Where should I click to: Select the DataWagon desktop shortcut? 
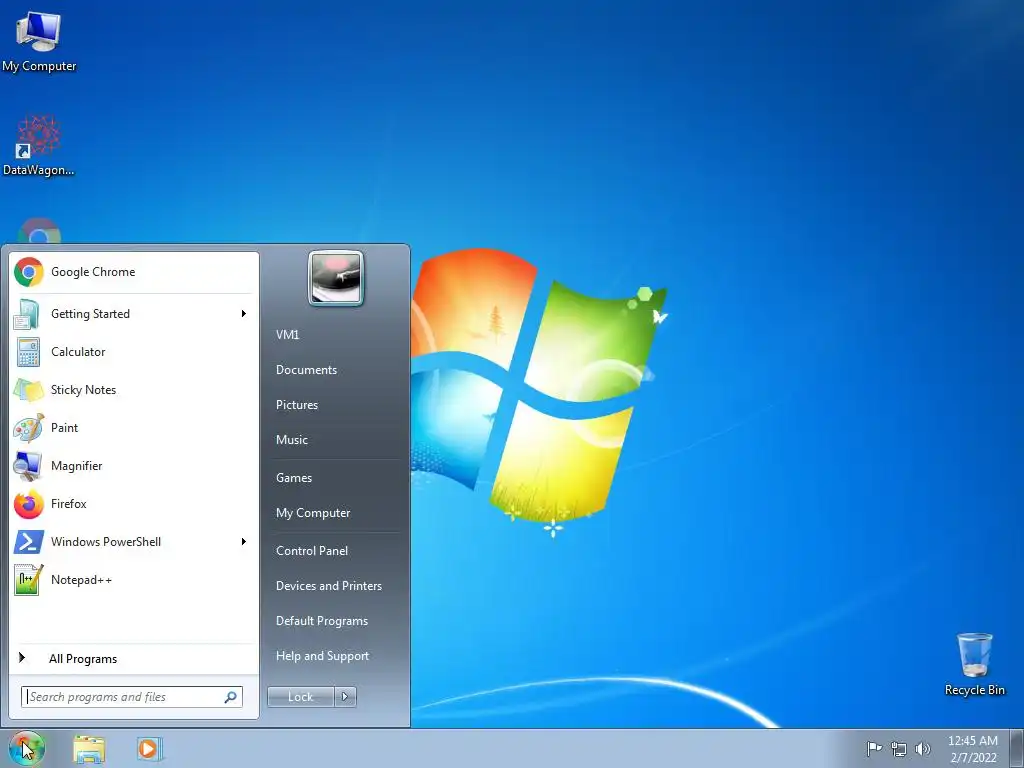point(39,146)
